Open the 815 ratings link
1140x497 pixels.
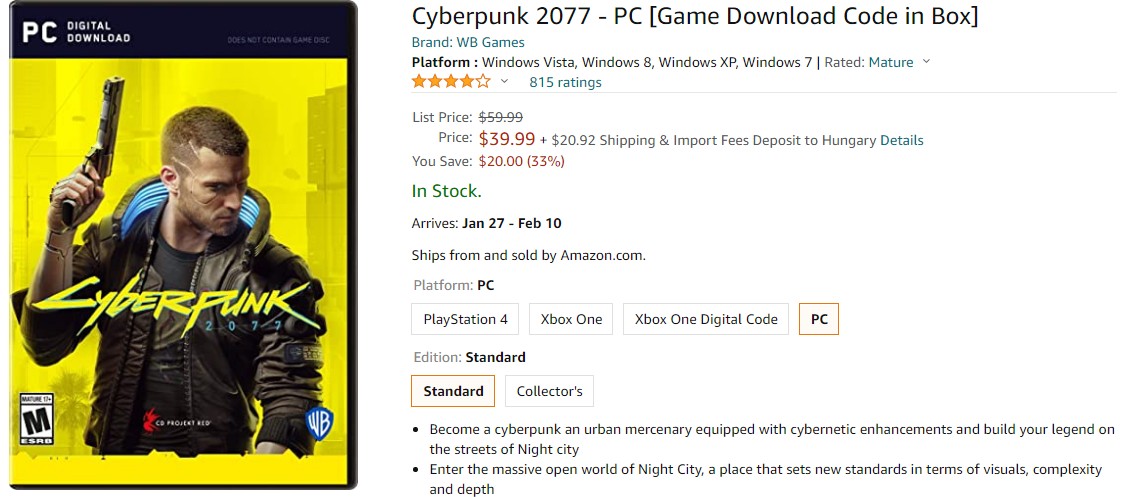(565, 83)
